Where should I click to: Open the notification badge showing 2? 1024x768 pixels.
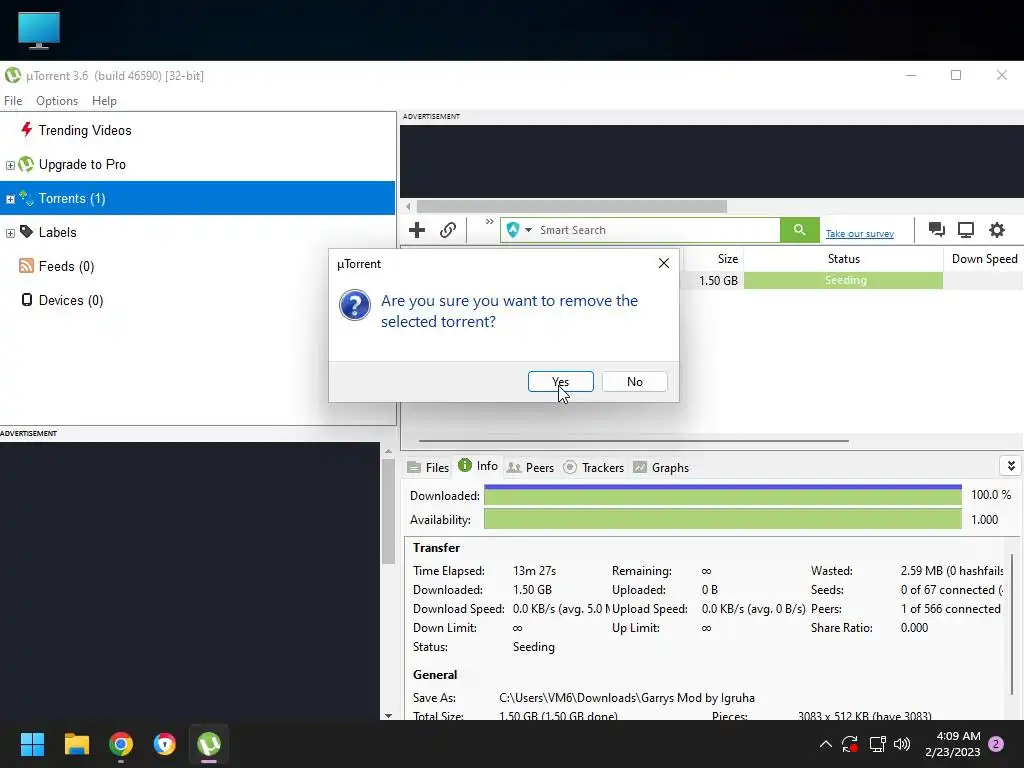click(996, 744)
